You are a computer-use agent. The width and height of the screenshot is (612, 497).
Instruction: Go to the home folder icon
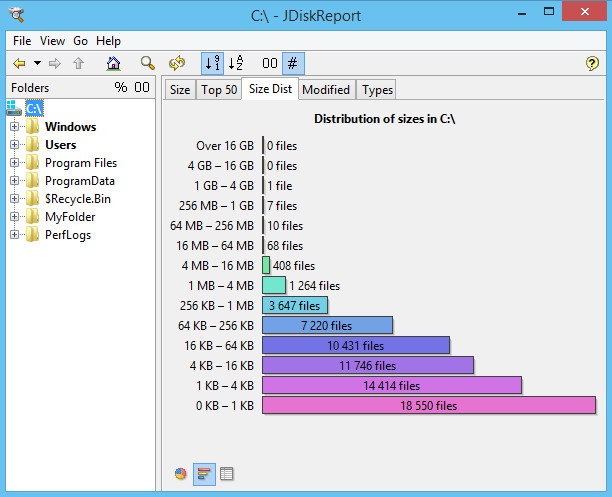[x=113, y=63]
